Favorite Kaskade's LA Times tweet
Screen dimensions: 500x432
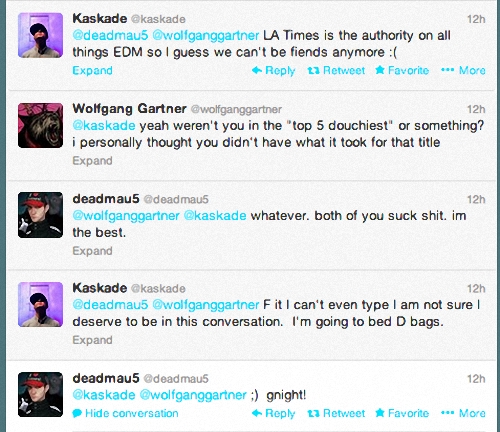(x=402, y=71)
